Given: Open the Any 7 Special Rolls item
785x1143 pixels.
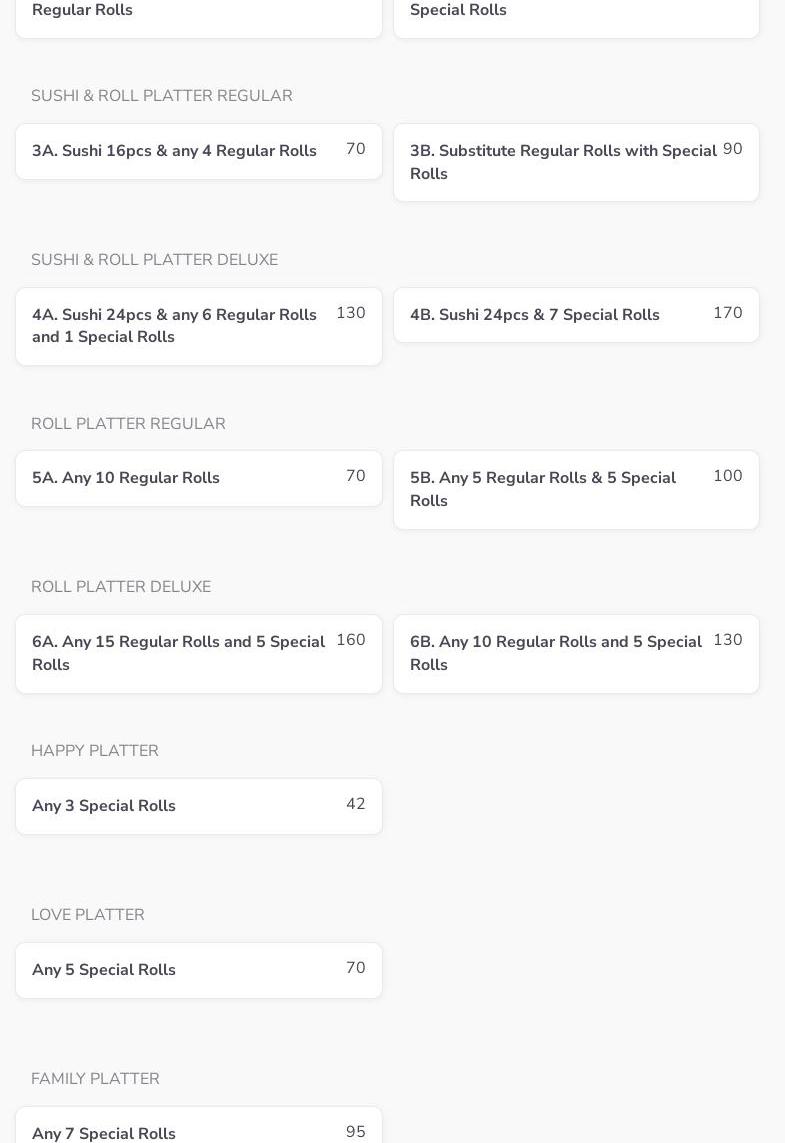Looking at the screenshot, I should 198,1128.
